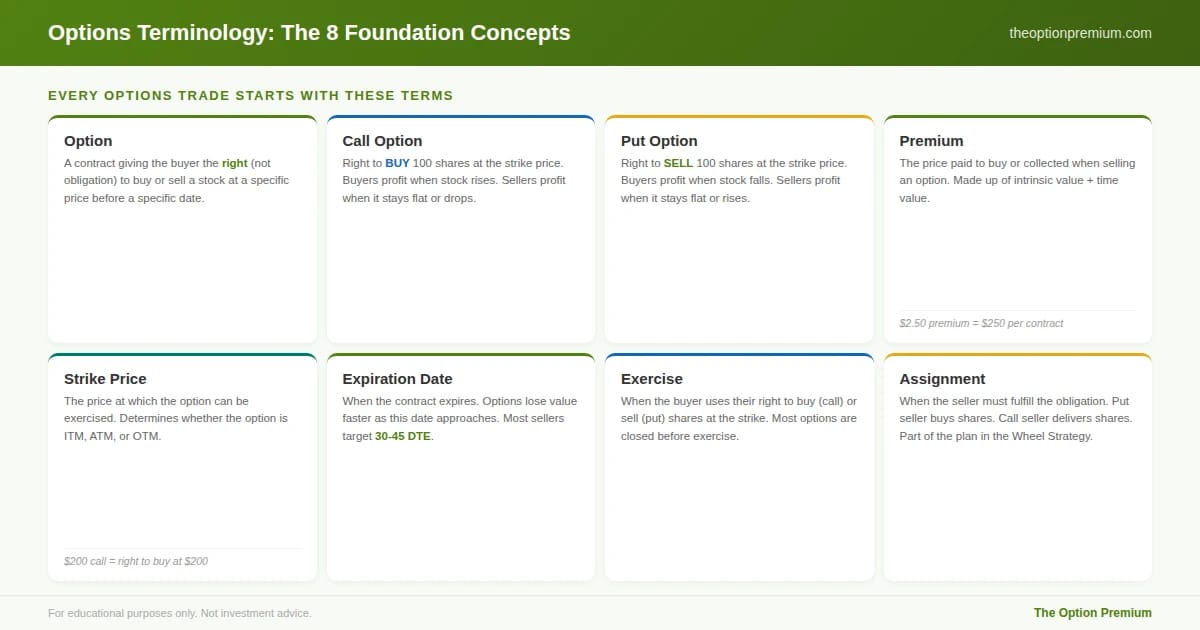This screenshot has width=1200, height=630.
Task: Select the Option card title
Action: [88, 141]
